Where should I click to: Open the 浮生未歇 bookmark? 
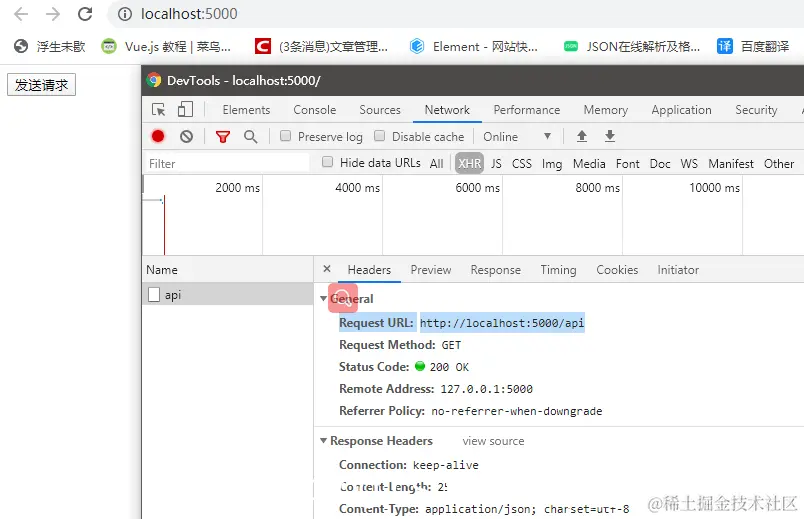[49, 47]
